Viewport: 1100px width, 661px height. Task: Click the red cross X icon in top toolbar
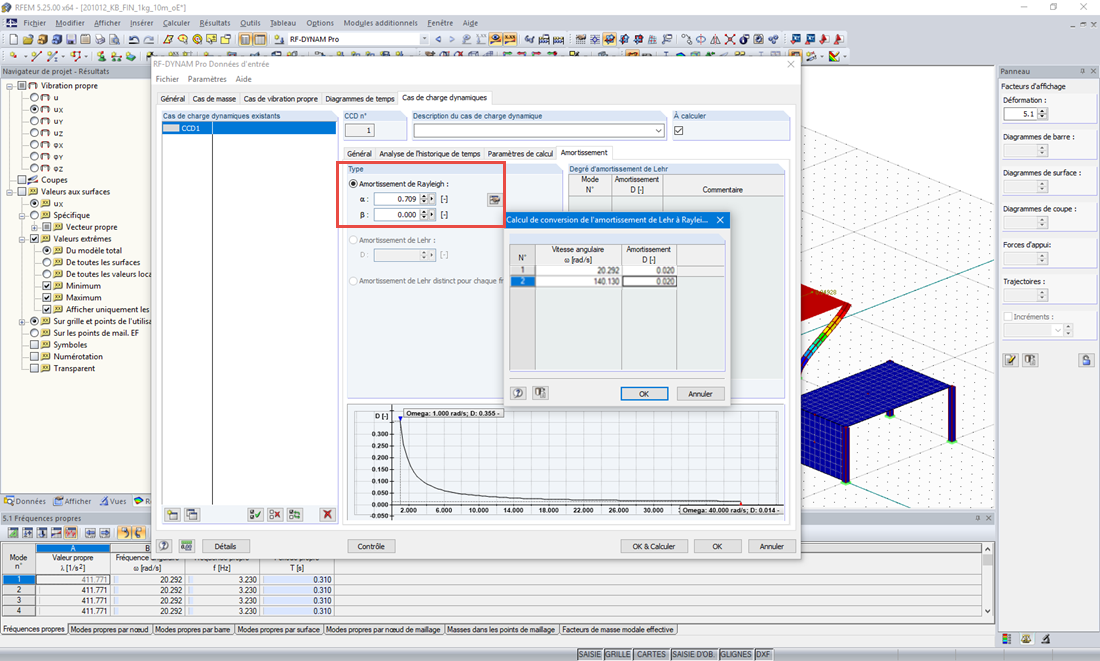pyautogui.click(x=730, y=39)
